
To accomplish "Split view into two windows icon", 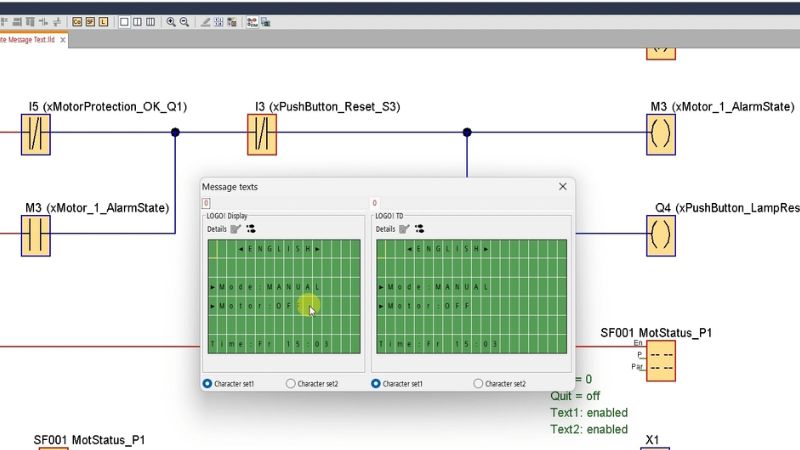I will coord(137,22).
